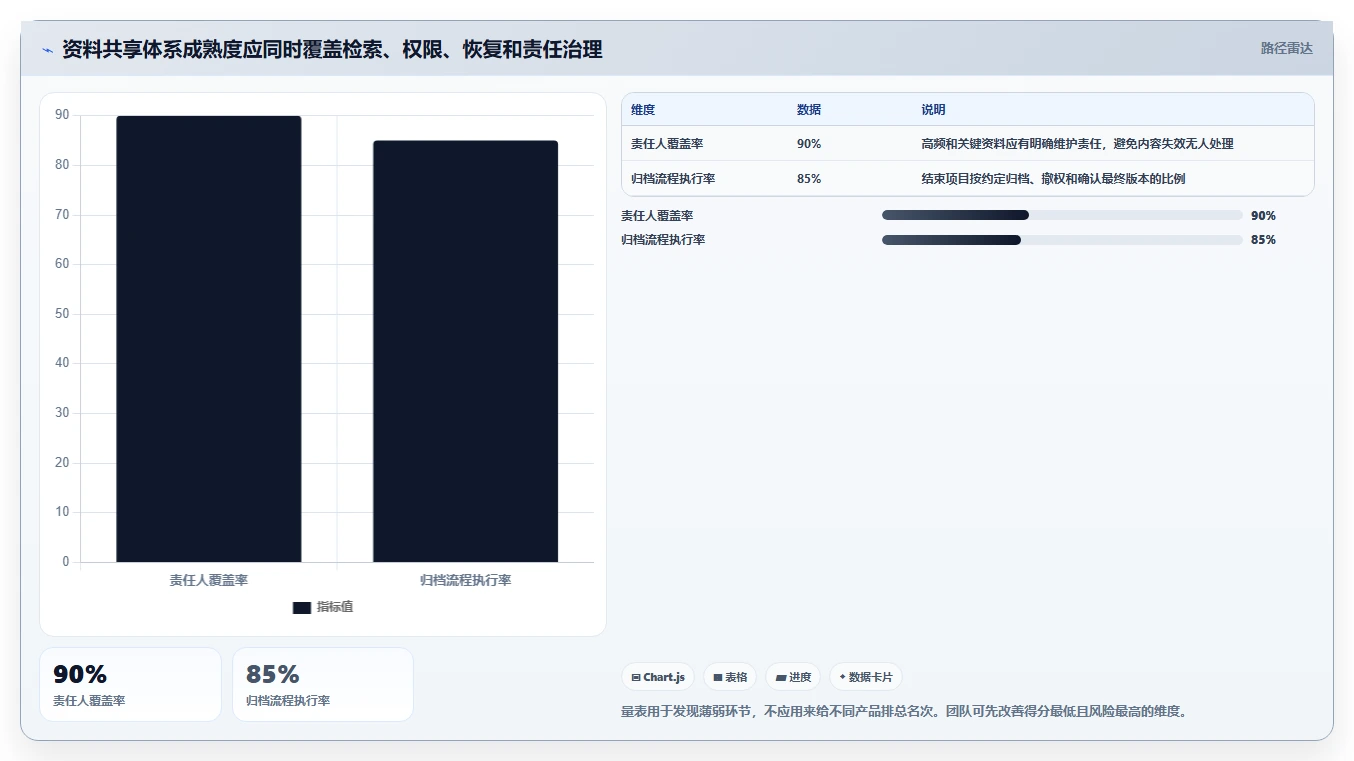Select the 数据卡片 chip text
The height and width of the screenshot is (761, 1354).
870,677
